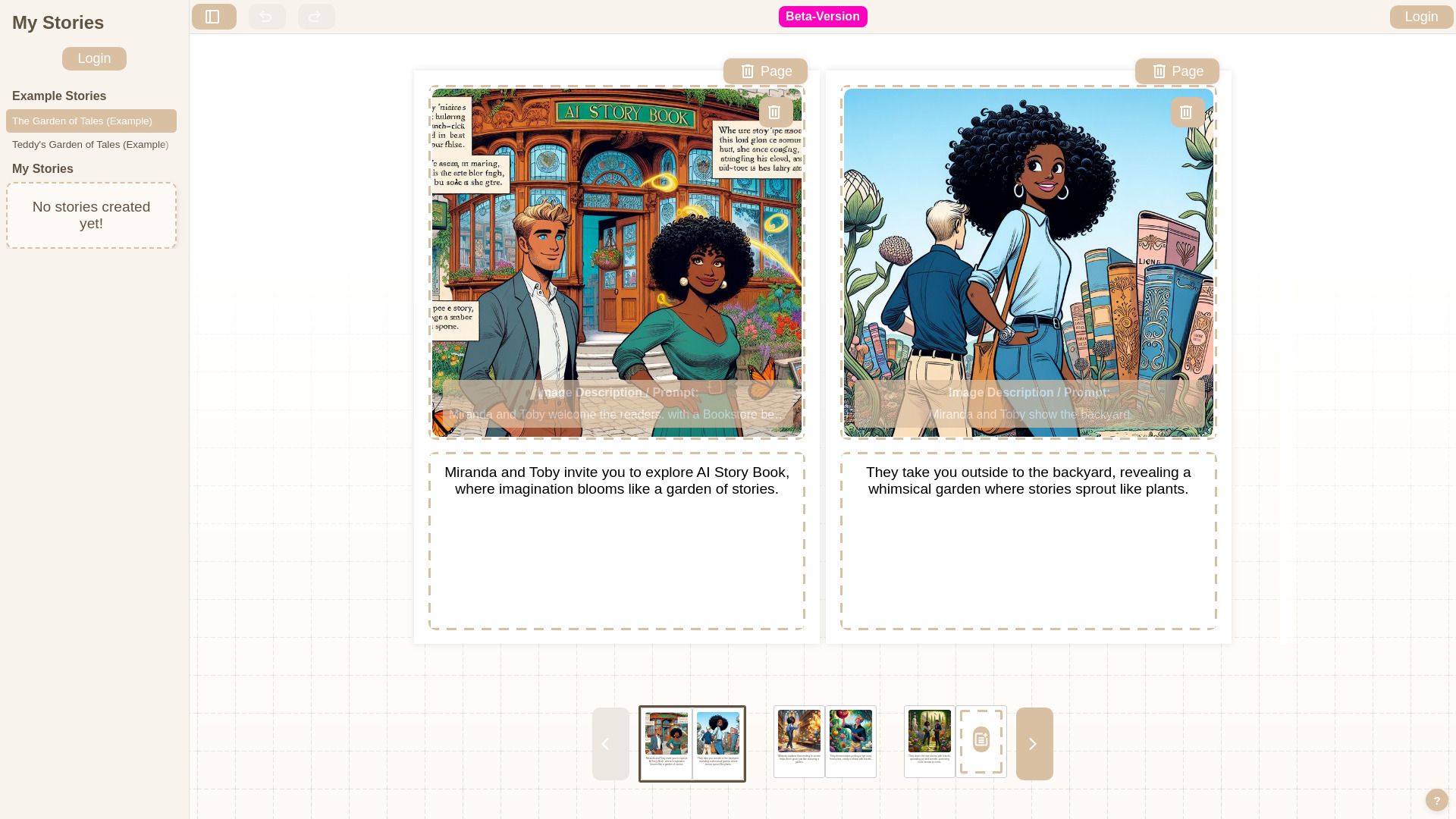Click the undo arrow icon
This screenshot has width=1456, height=819.
point(266,16)
